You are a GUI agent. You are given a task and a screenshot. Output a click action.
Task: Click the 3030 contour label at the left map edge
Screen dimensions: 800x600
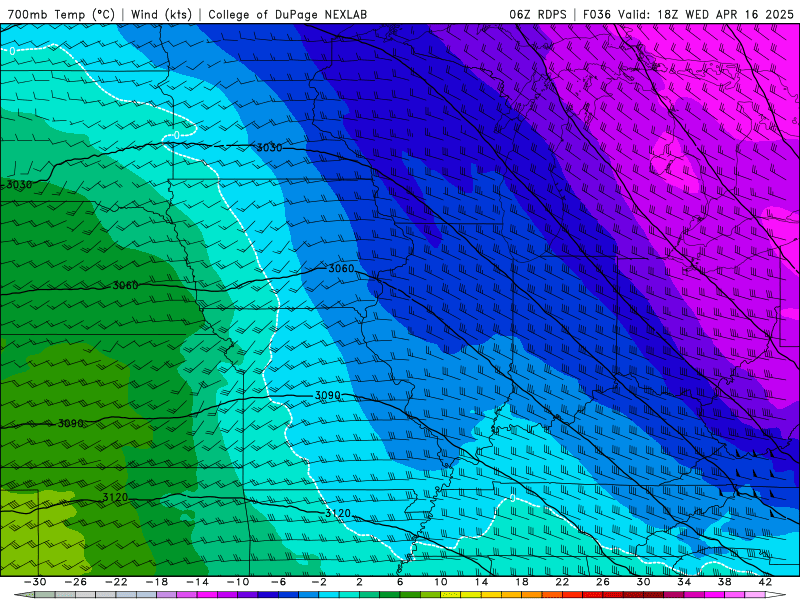tap(19, 185)
